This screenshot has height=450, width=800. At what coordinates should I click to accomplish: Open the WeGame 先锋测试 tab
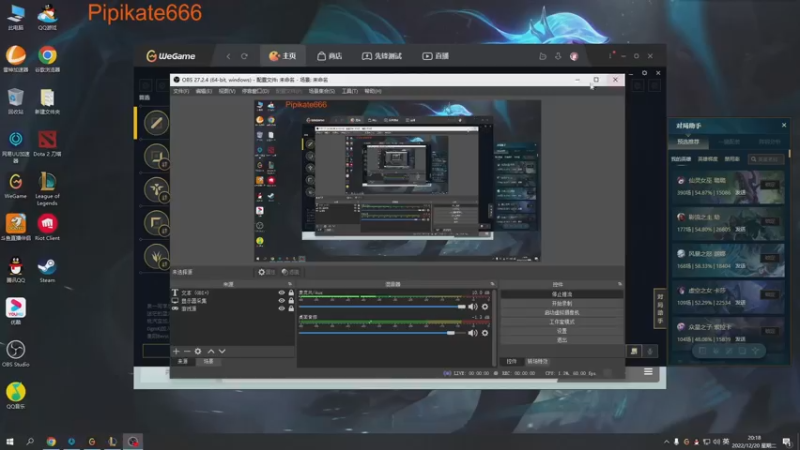point(382,56)
